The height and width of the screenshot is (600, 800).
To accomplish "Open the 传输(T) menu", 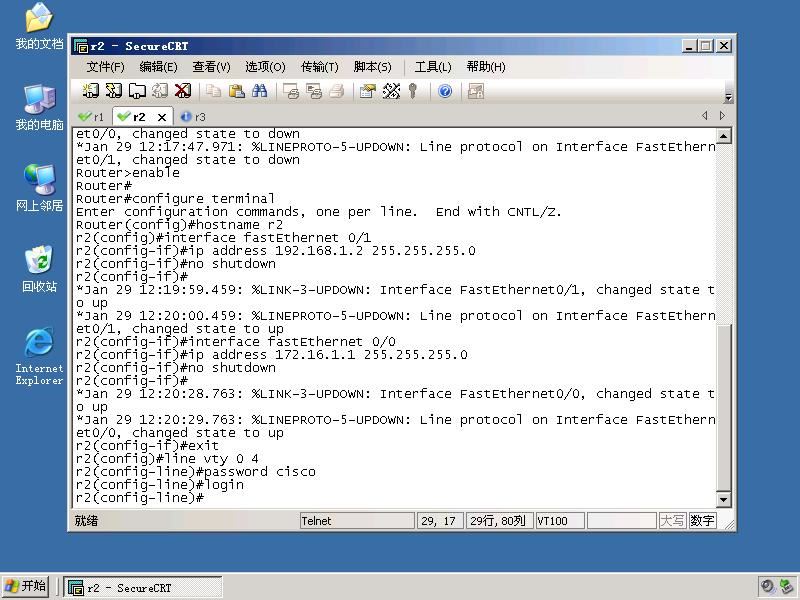I will click(x=319, y=67).
